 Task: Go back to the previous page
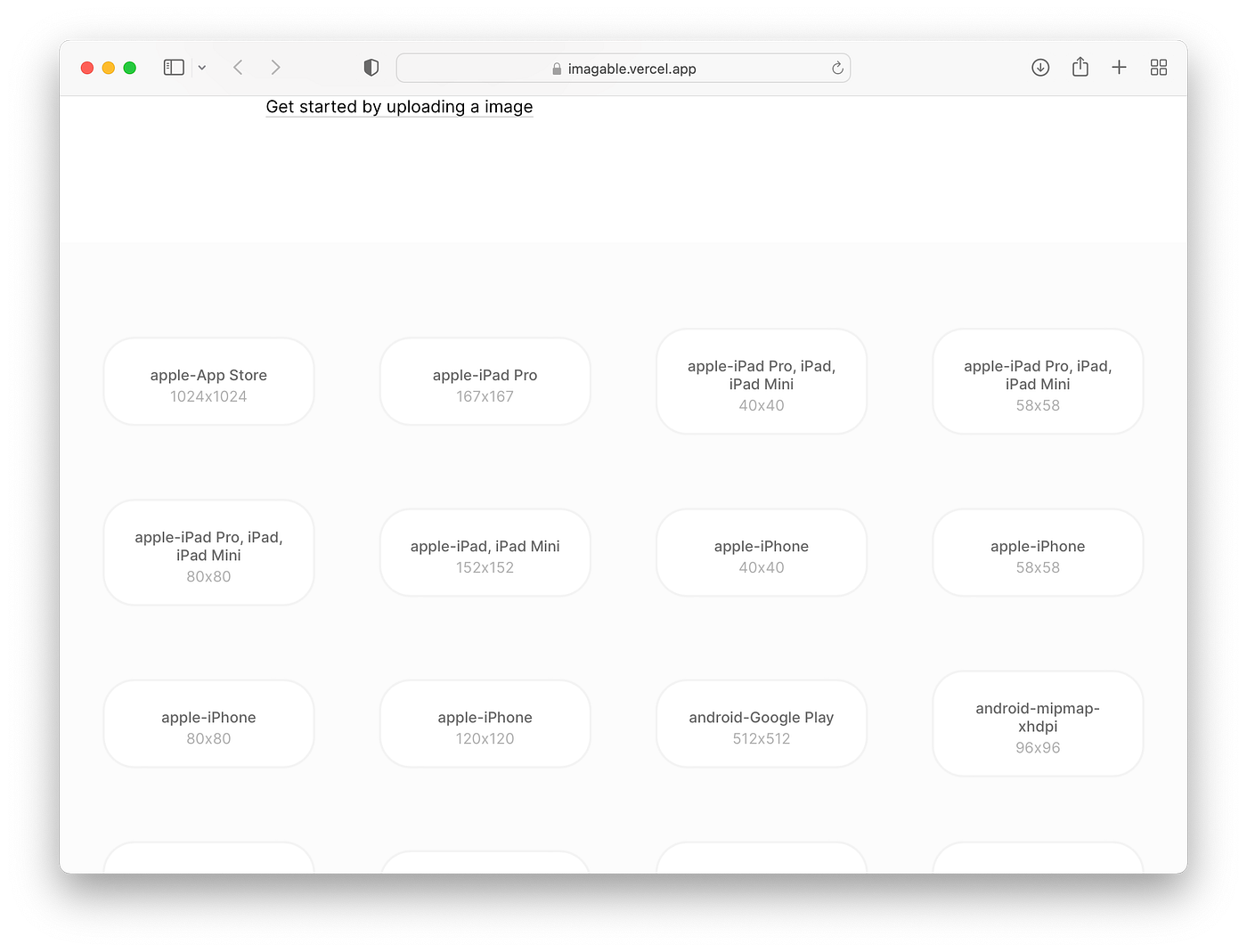[x=238, y=68]
